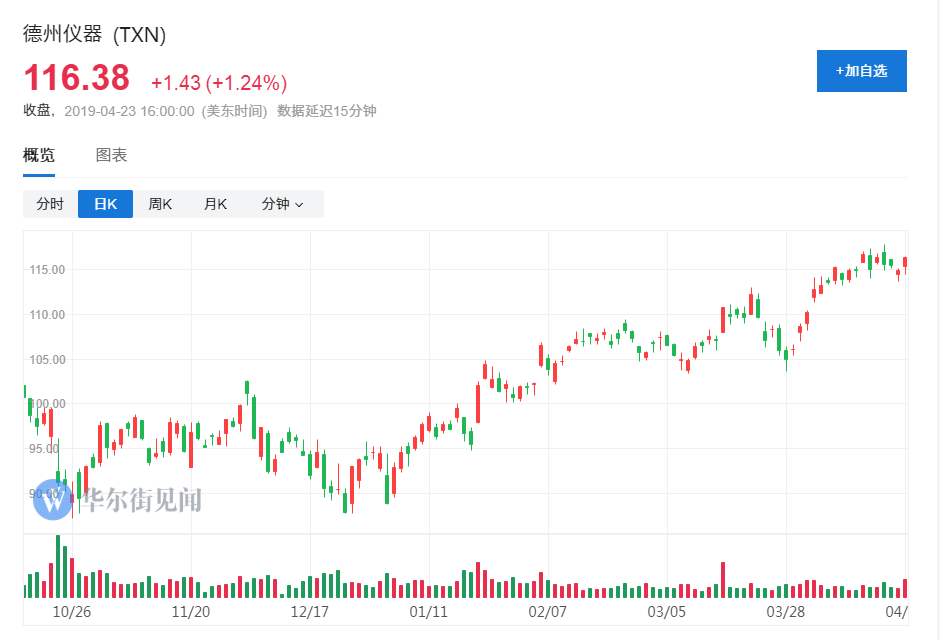Open the 分钟 minute interval dropdown

(278, 203)
